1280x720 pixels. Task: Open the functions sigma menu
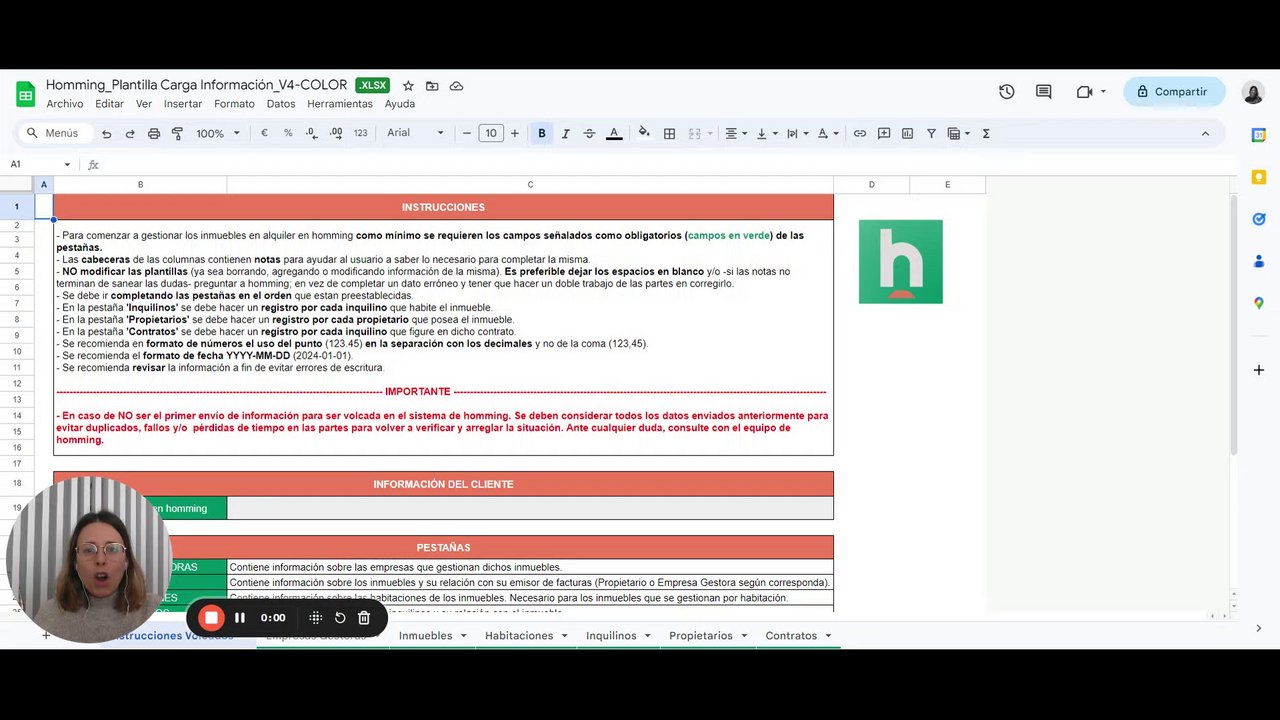986,133
